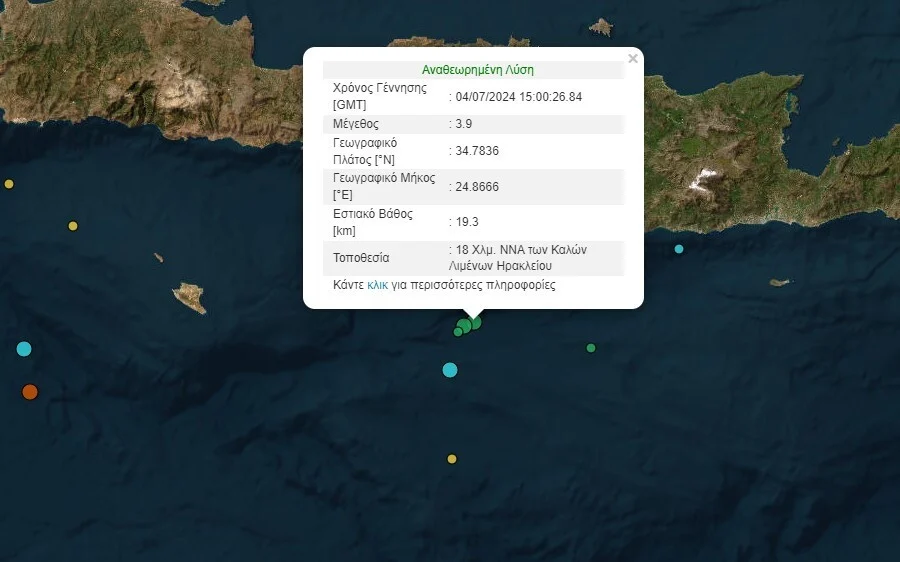Image resolution: width=900 pixels, height=562 pixels.
Task: Select the small cyan marker near Crete's east coast
Action: click(679, 249)
